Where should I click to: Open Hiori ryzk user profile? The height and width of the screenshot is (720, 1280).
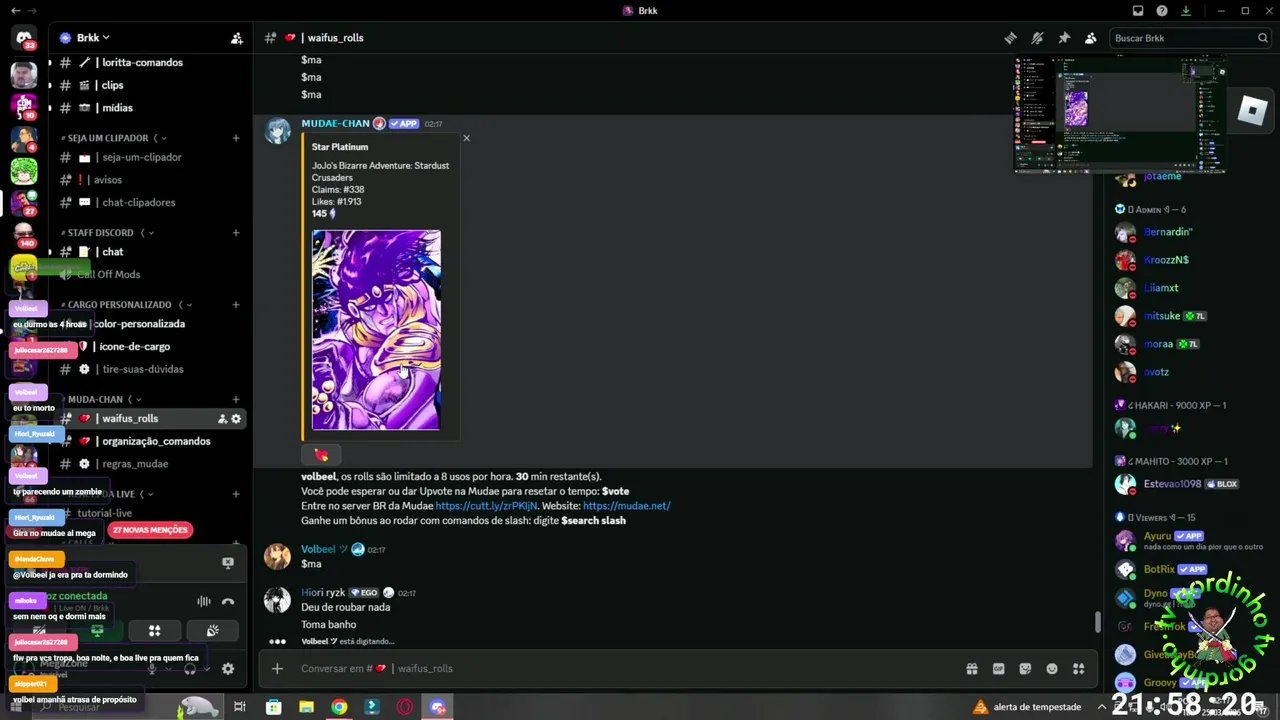click(322, 593)
